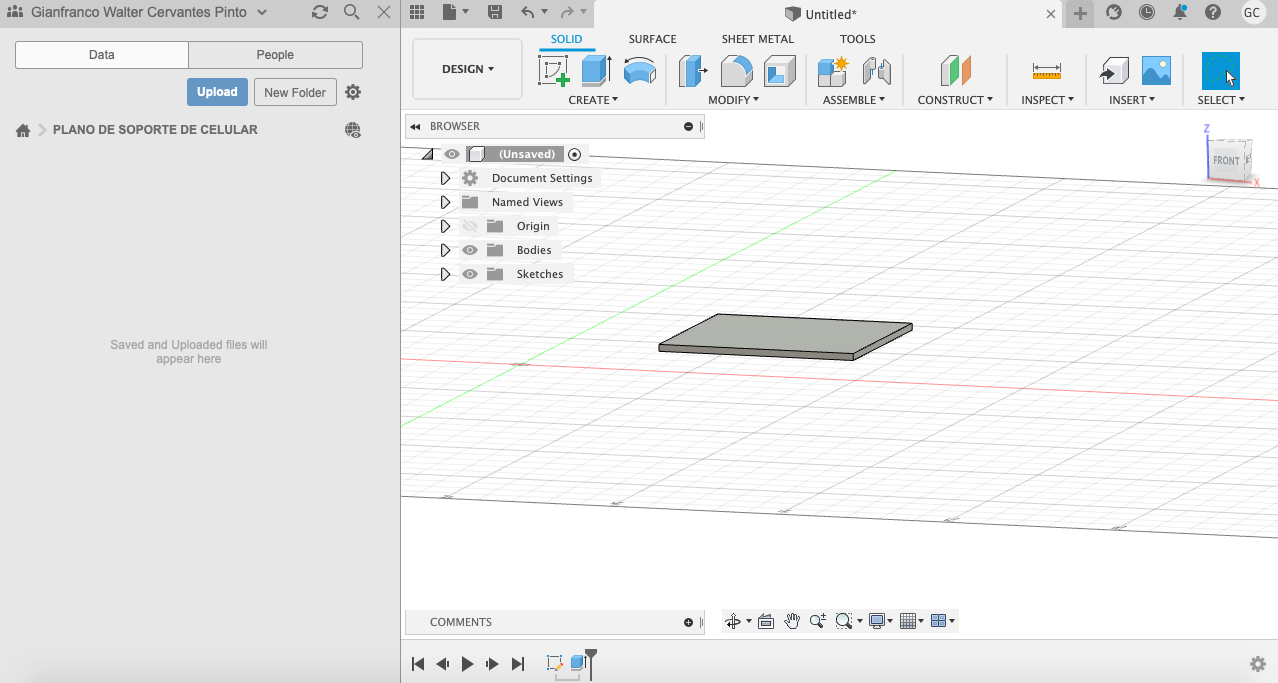Expand the Bodies node
Screen dimensions: 1278x683
pos(446,250)
